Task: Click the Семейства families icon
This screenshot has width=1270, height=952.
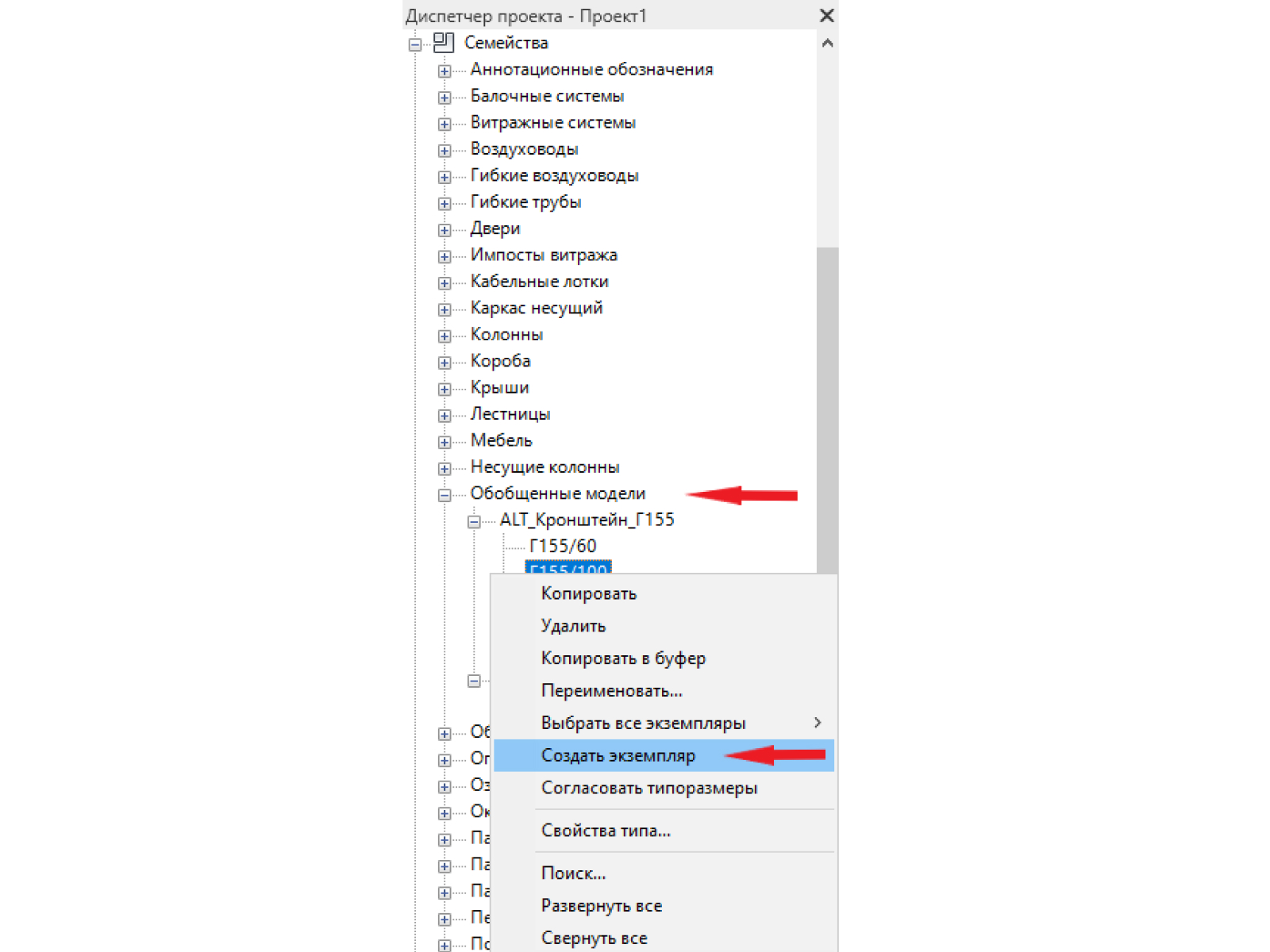Action: pos(444,43)
